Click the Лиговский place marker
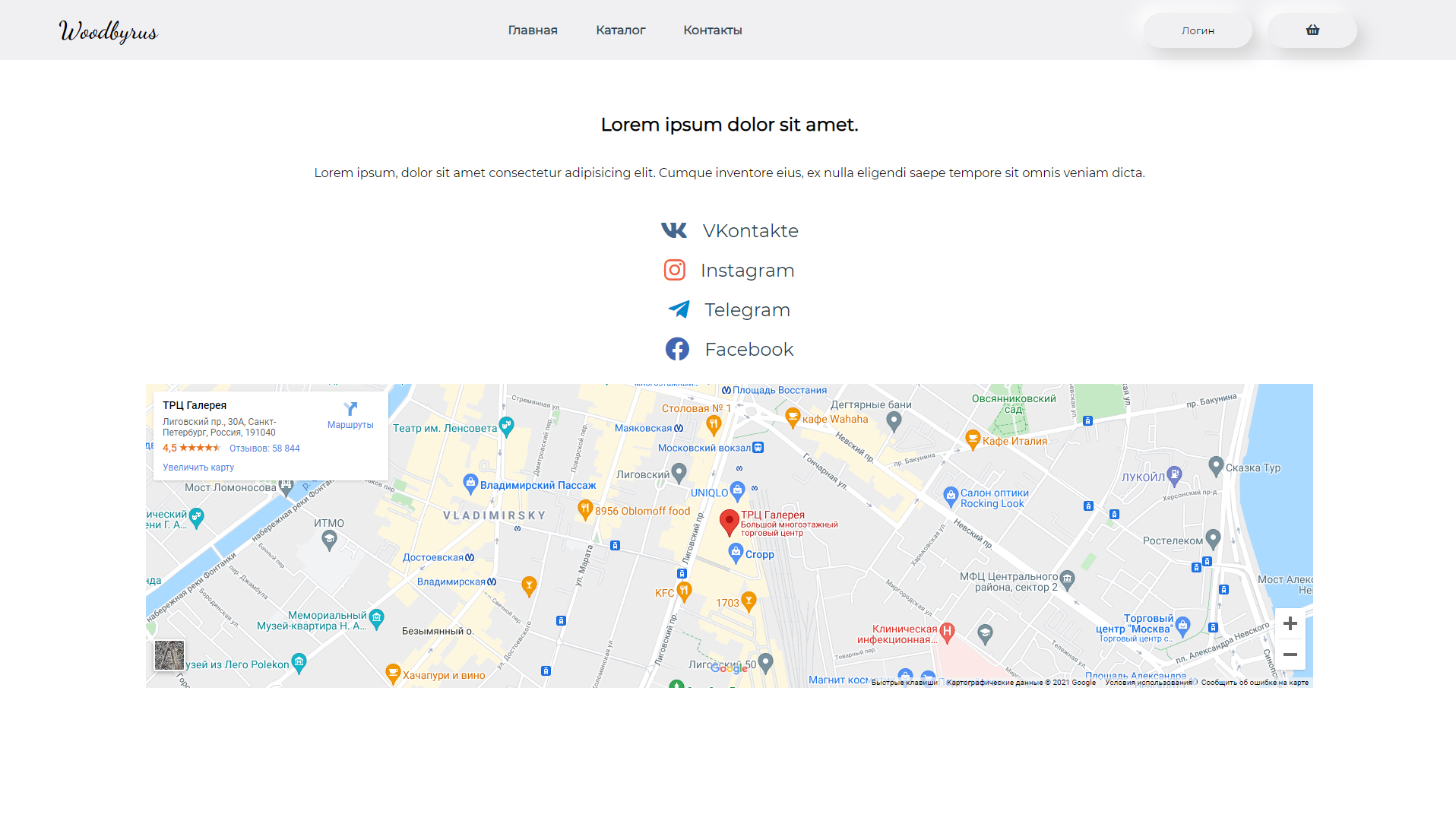Viewport: 1456px width, 821px height. pyautogui.click(x=679, y=473)
